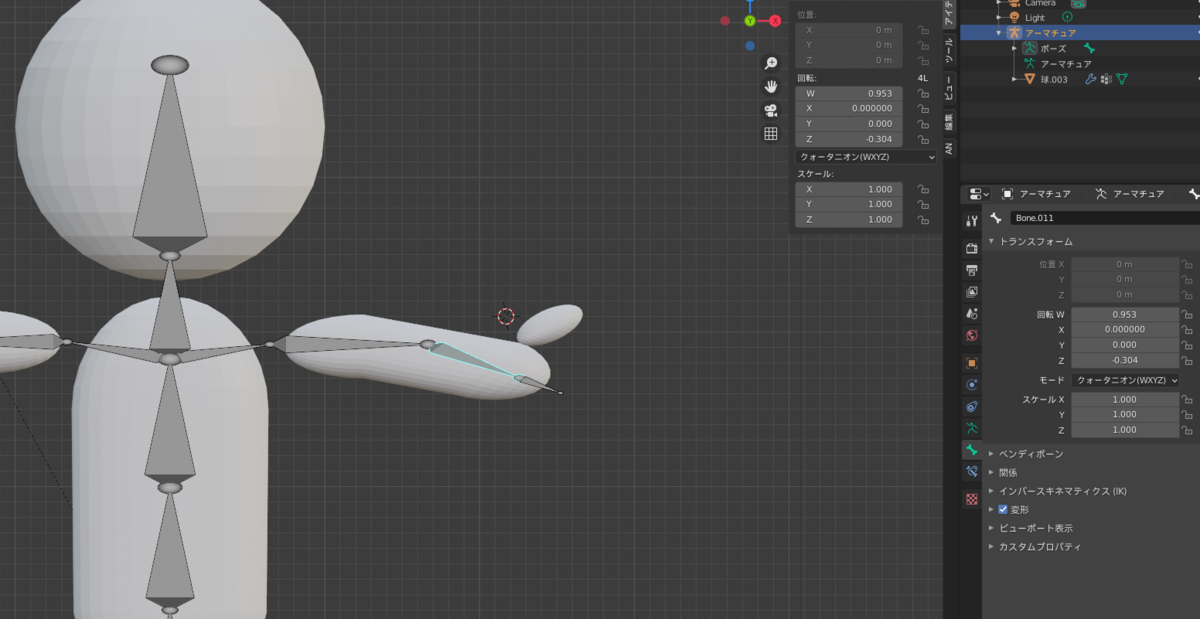This screenshot has height=619, width=1200.
Task: Open the View Layer properties icon
Action: click(971, 292)
